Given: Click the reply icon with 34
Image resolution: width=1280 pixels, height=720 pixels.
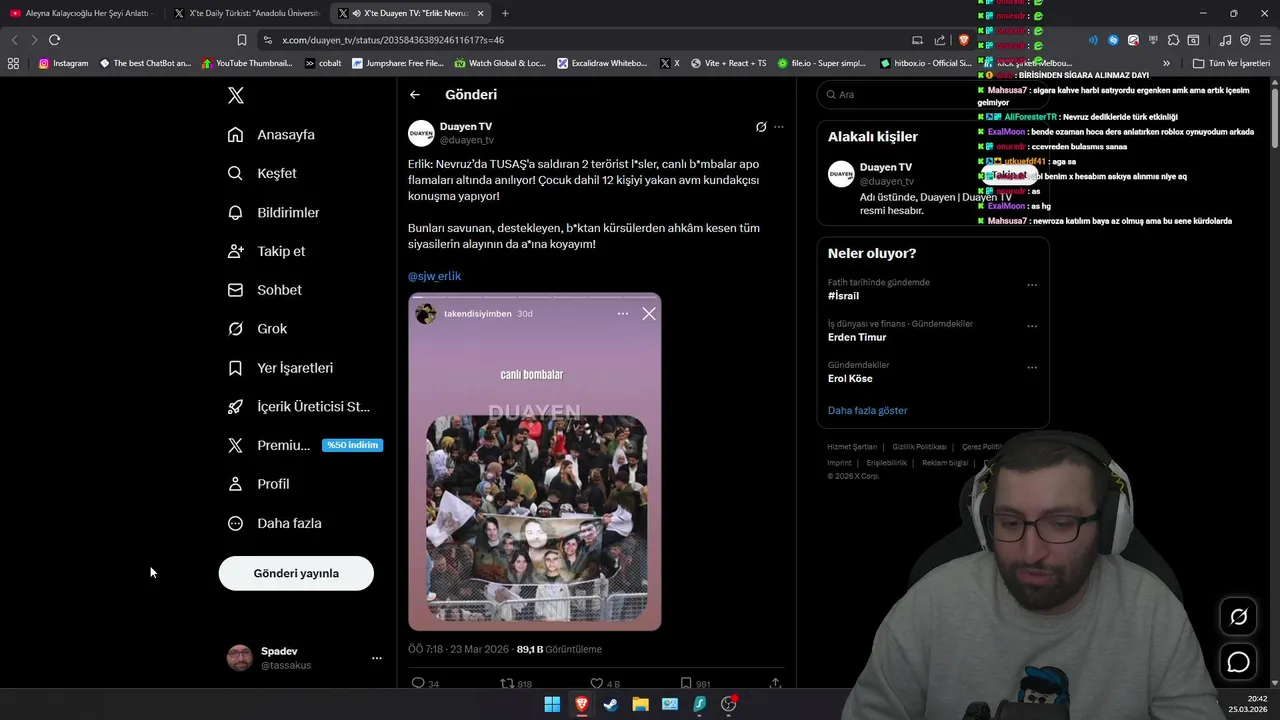Looking at the screenshot, I should 424,684.
